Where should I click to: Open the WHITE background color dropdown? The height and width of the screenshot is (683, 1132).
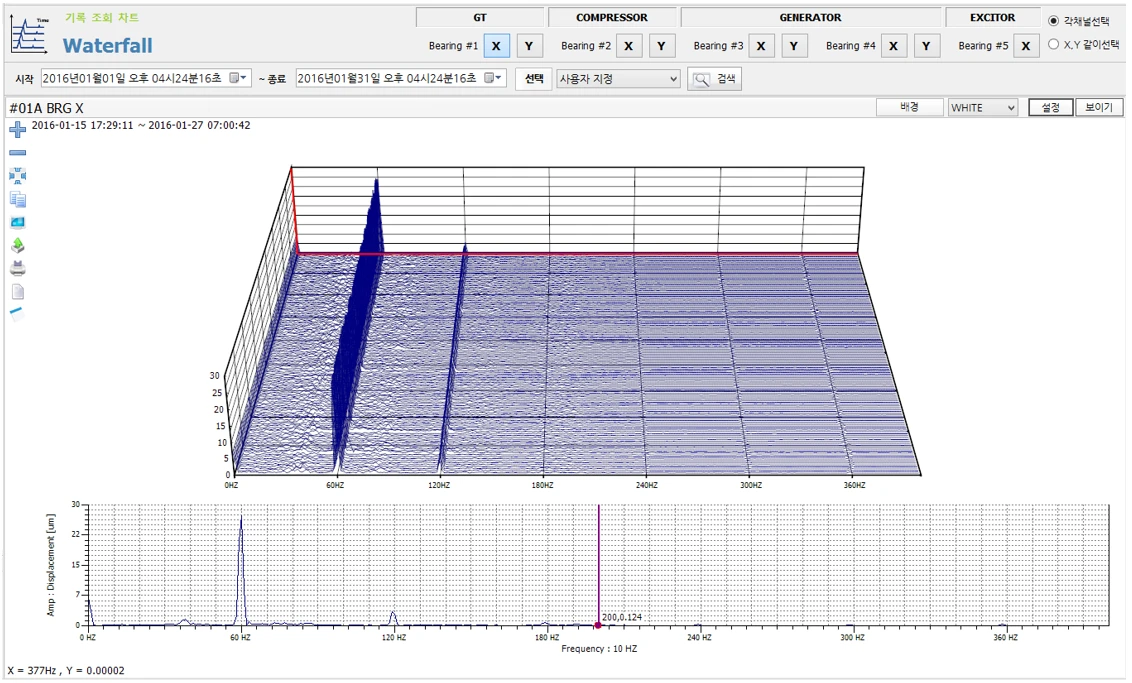tap(983, 108)
